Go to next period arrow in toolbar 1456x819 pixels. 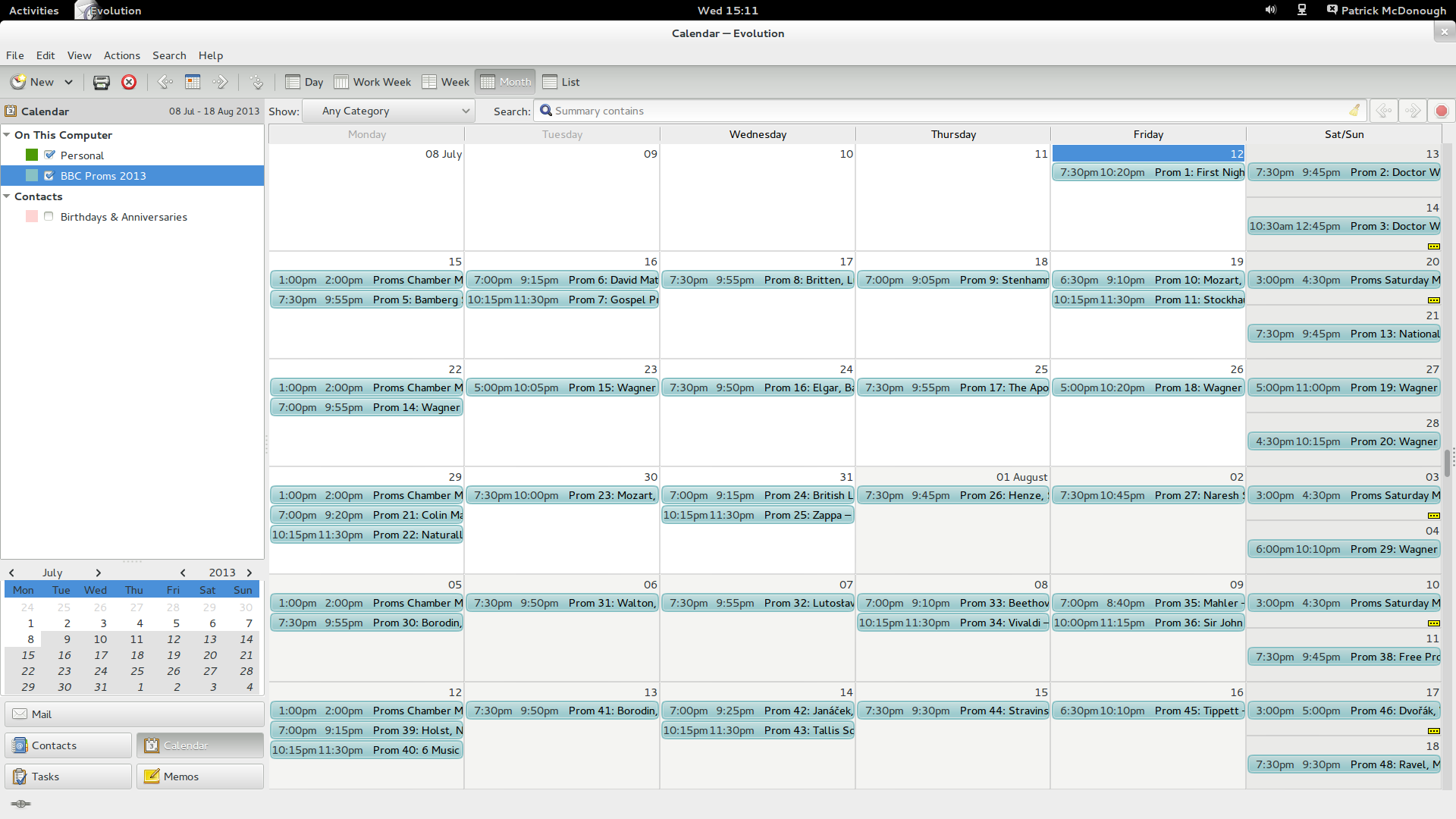pyautogui.click(x=220, y=82)
